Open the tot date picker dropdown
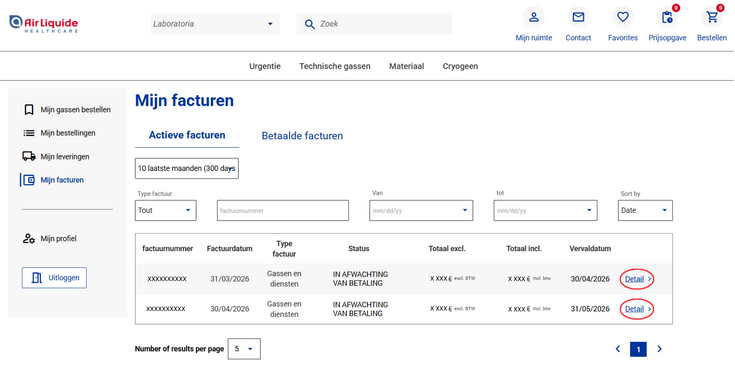This screenshot has width=735, height=368. [x=545, y=210]
